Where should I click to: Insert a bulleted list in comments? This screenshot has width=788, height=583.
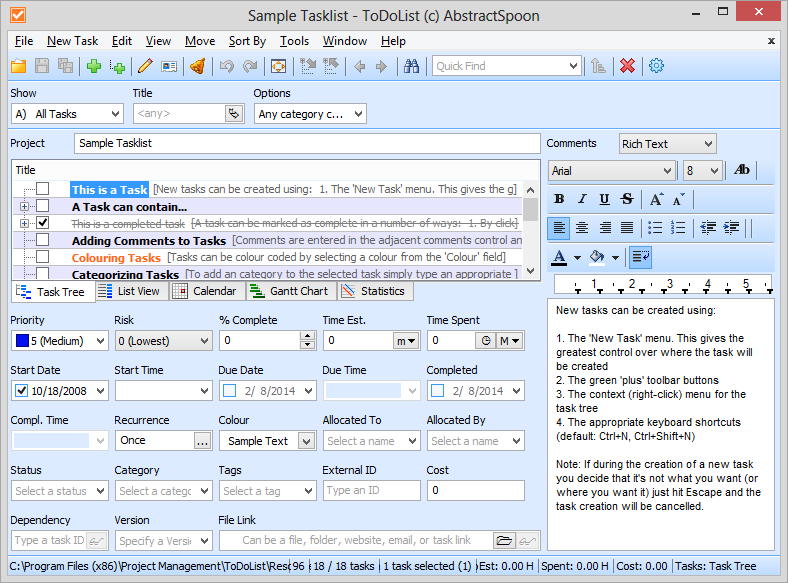(655, 228)
